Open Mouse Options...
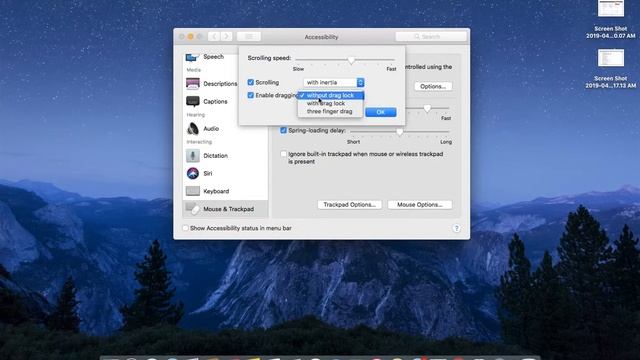This screenshot has height=360, width=640. pyautogui.click(x=420, y=204)
